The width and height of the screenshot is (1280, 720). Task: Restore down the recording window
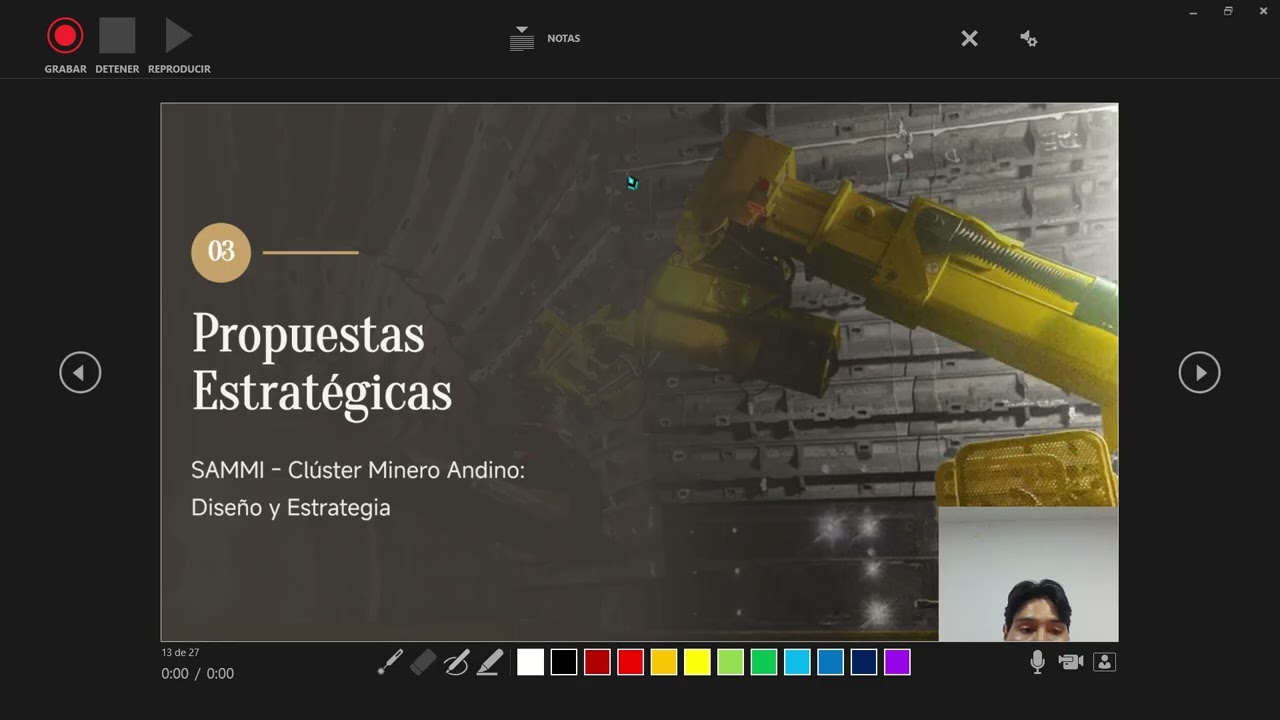[x=1228, y=11]
